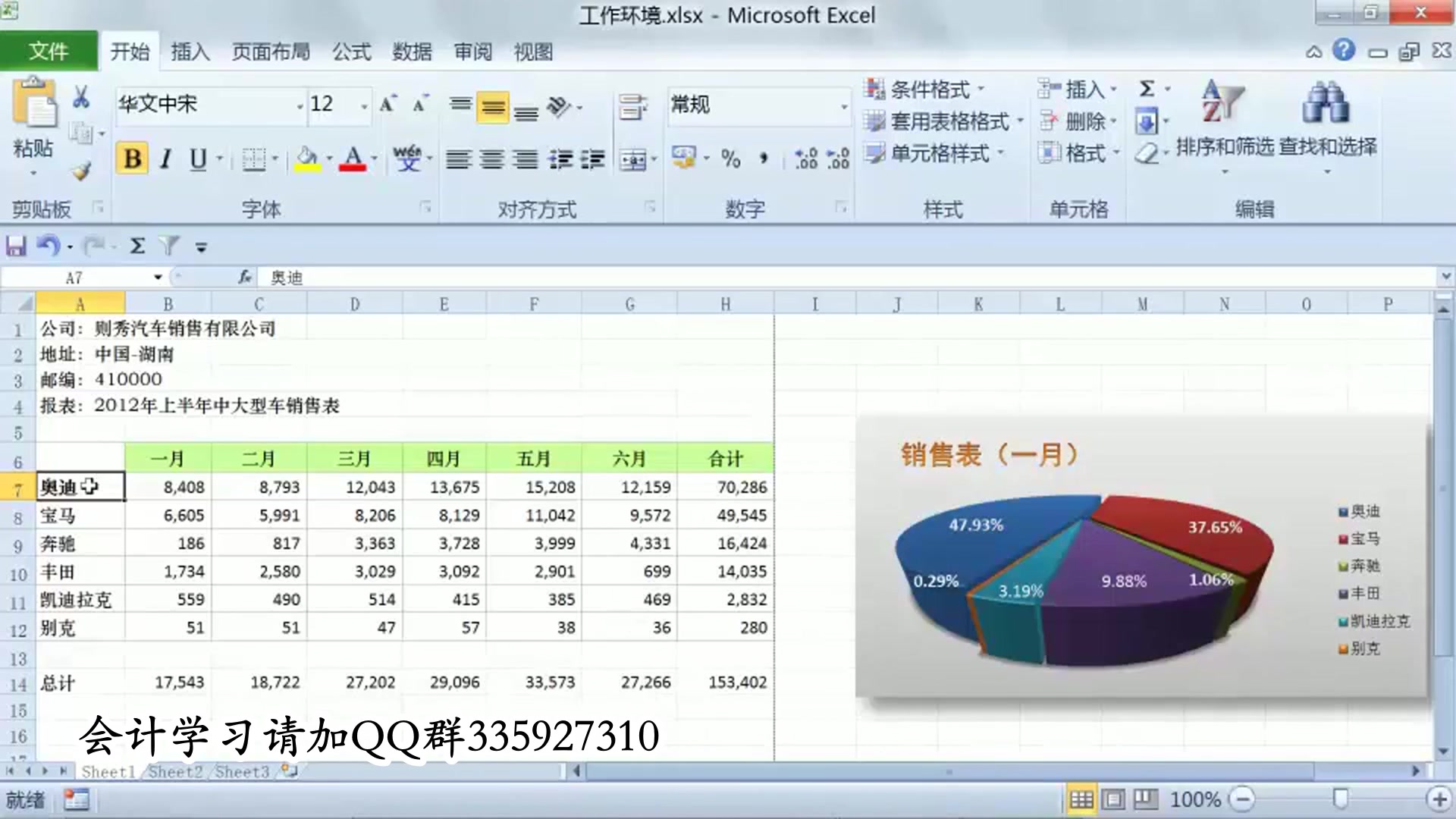1456x819 pixels.
Task: Click the AutoSum sigma icon in ribbon
Action: tap(1147, 89)
